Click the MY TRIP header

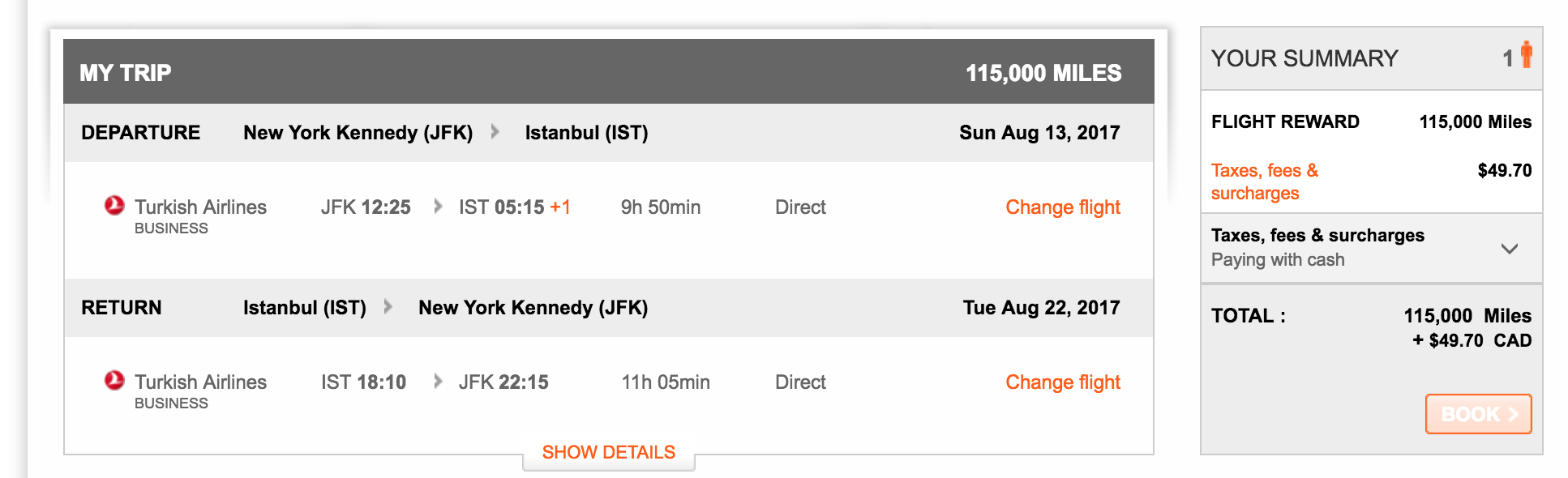(x=126, y=73)
